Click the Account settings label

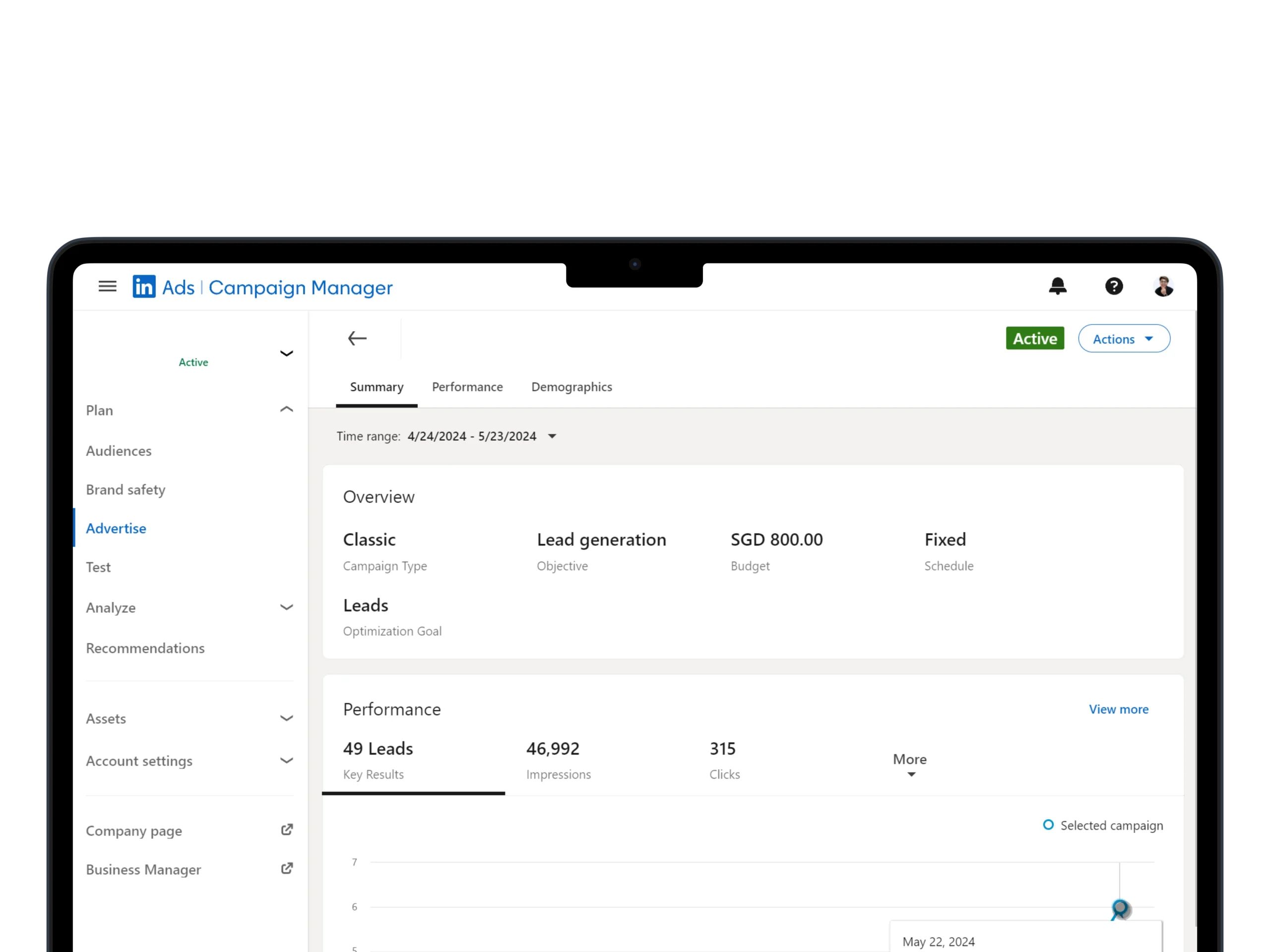139,762
